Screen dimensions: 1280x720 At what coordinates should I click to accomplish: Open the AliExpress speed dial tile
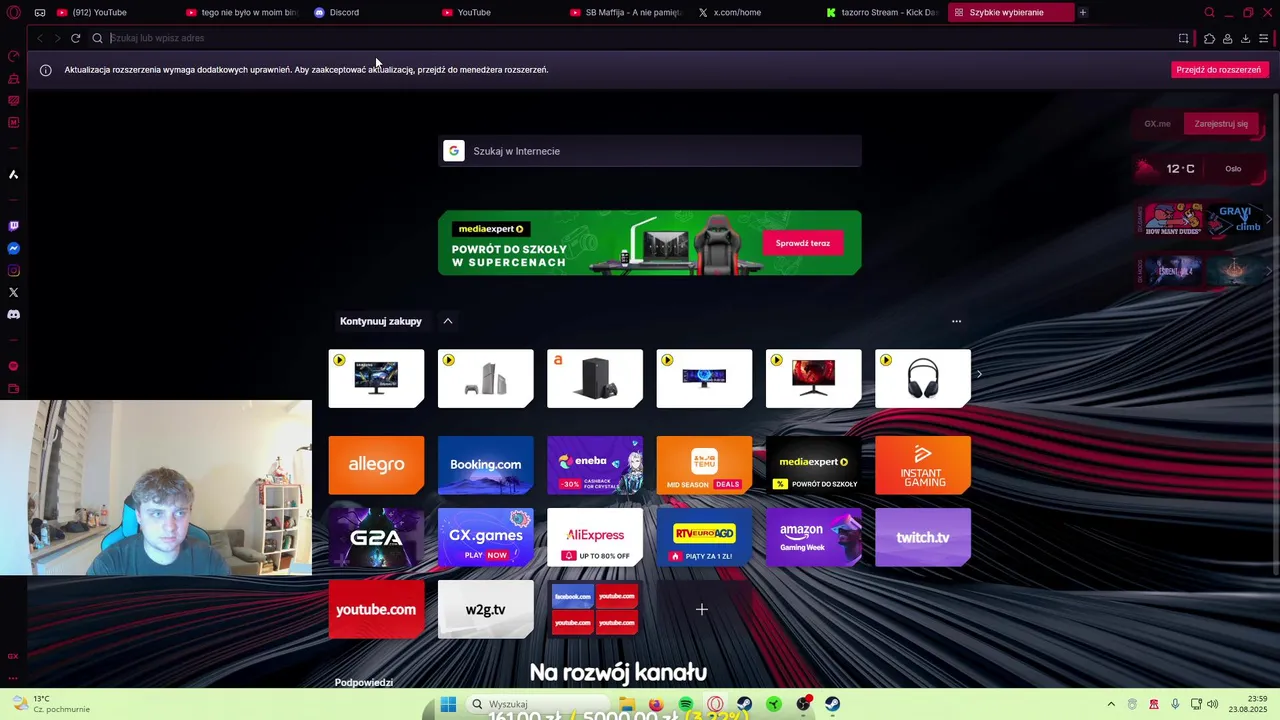pyautogui.click(x=595, y=537)
